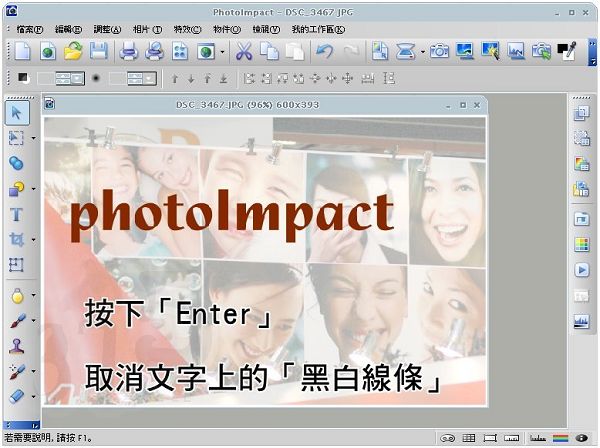
Task: Click the photoImpact title on the canvas
Action: click(232, 214)
